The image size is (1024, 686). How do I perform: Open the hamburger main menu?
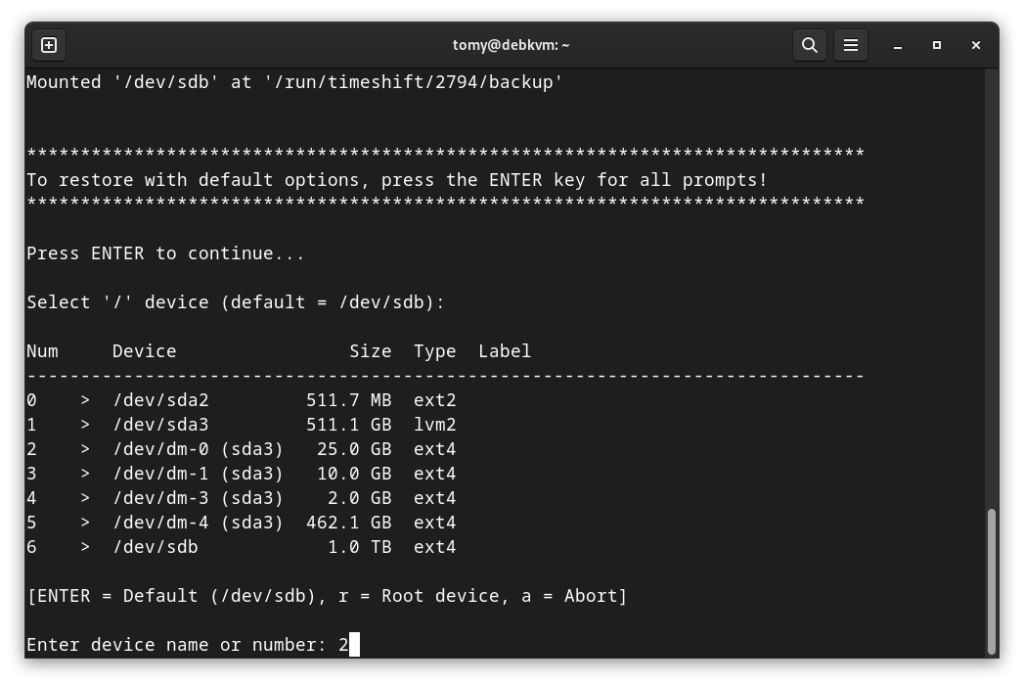(851, 45)
